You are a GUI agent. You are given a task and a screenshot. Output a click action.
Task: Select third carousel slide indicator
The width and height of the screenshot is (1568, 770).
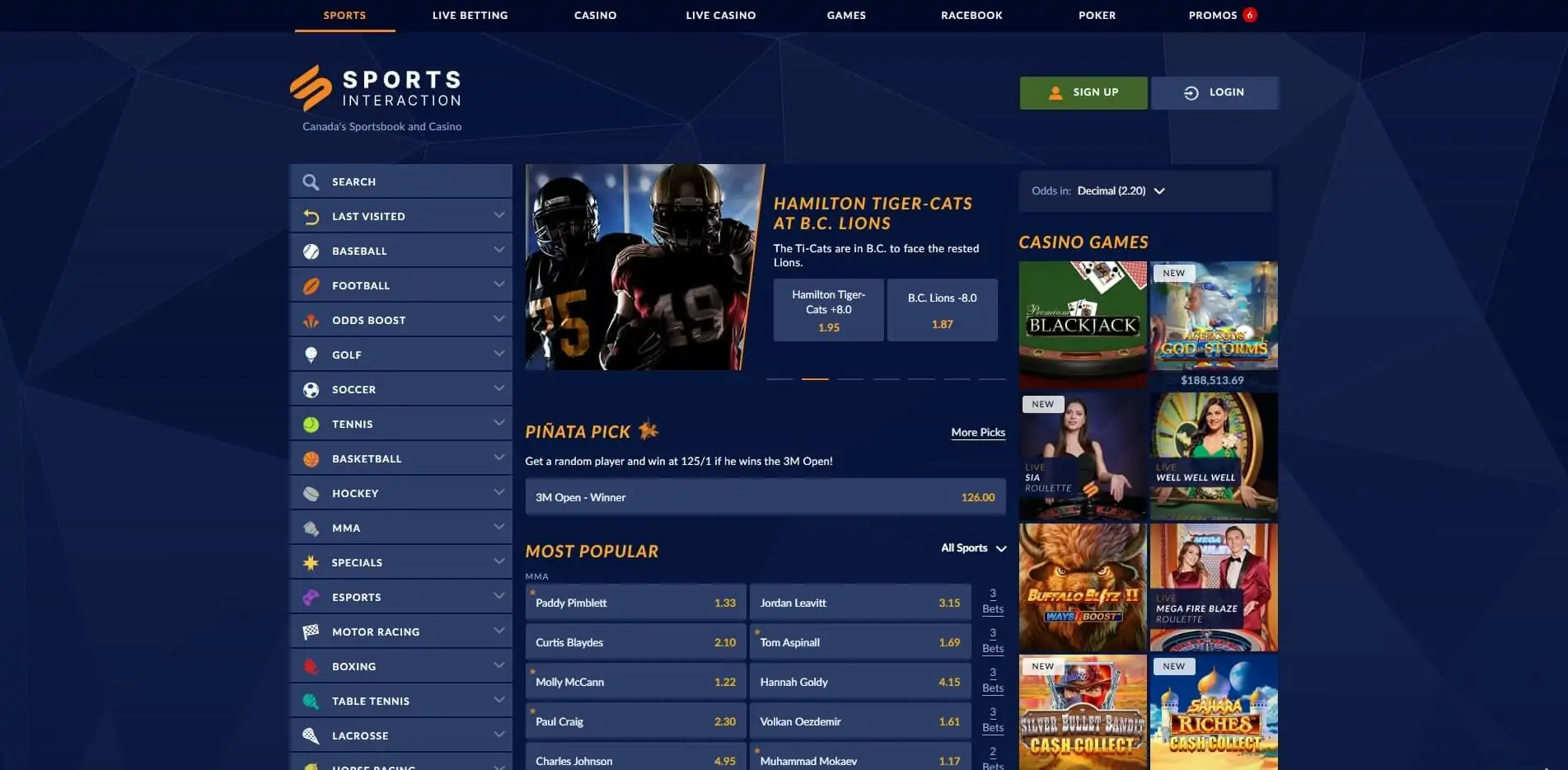tap(850, 378)
